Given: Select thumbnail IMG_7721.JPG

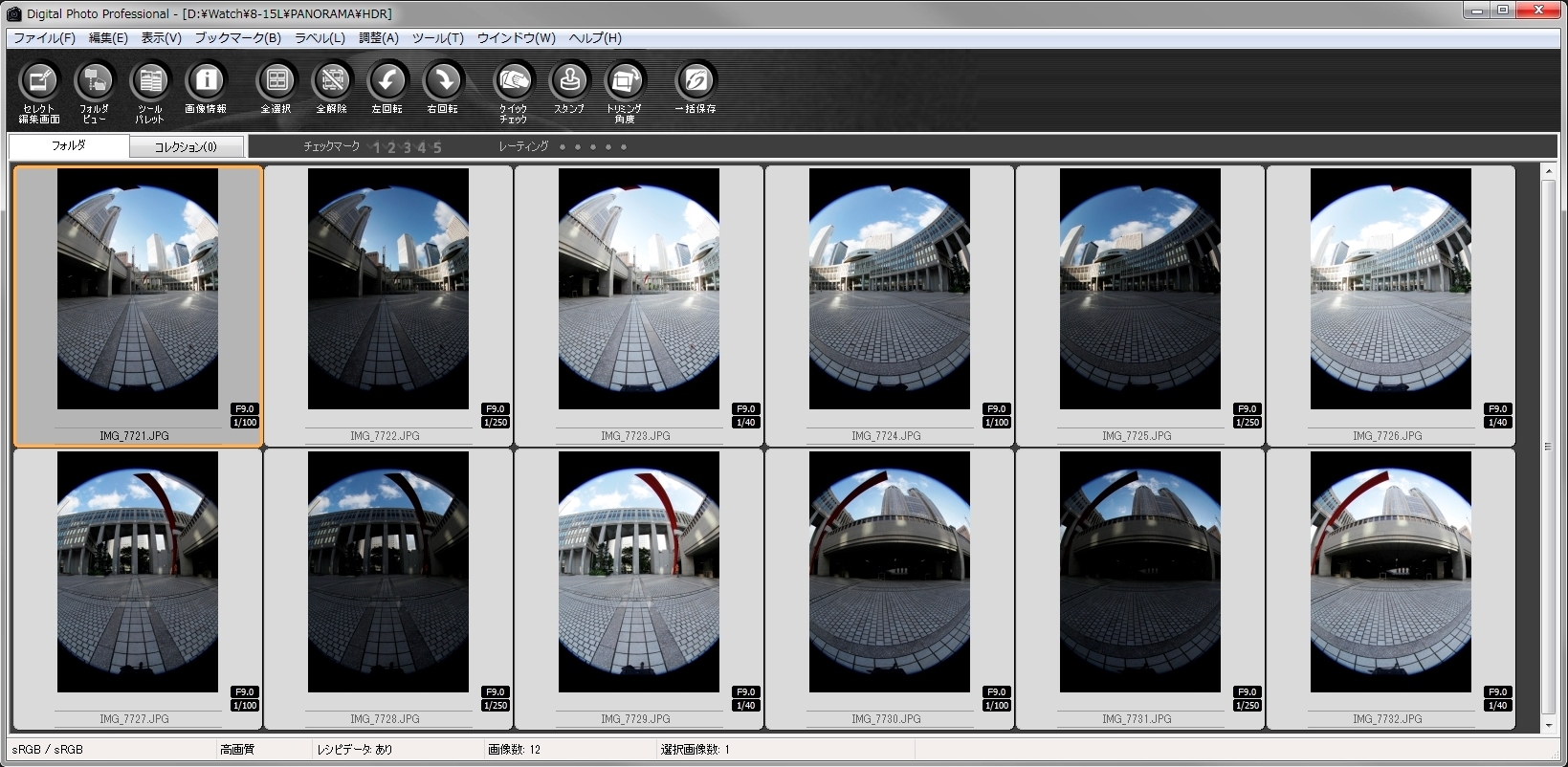Looking at the screenshot, I should pyautogui.click(x=138, y=289).
